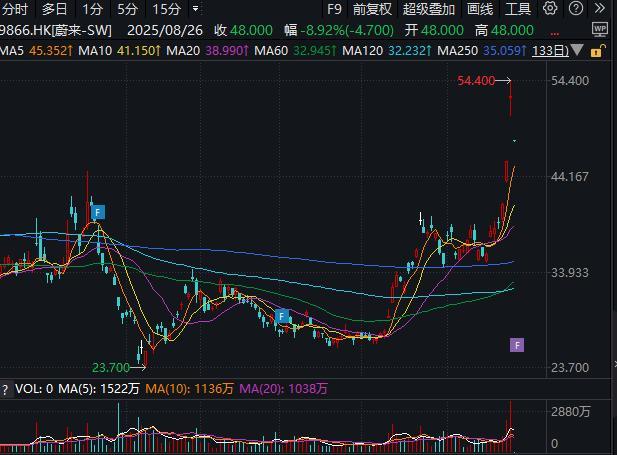Click the blue F marker in the chart middle

click(x=283, y=316)
